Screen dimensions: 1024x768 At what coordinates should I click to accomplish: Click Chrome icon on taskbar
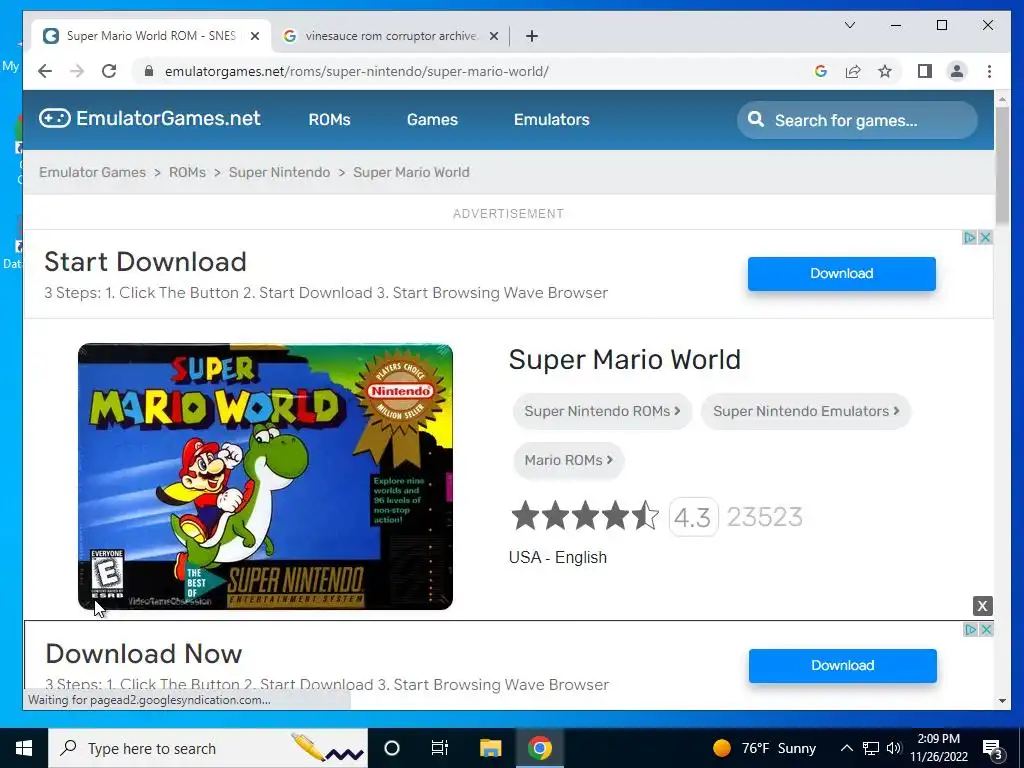(x=539, y=748)
